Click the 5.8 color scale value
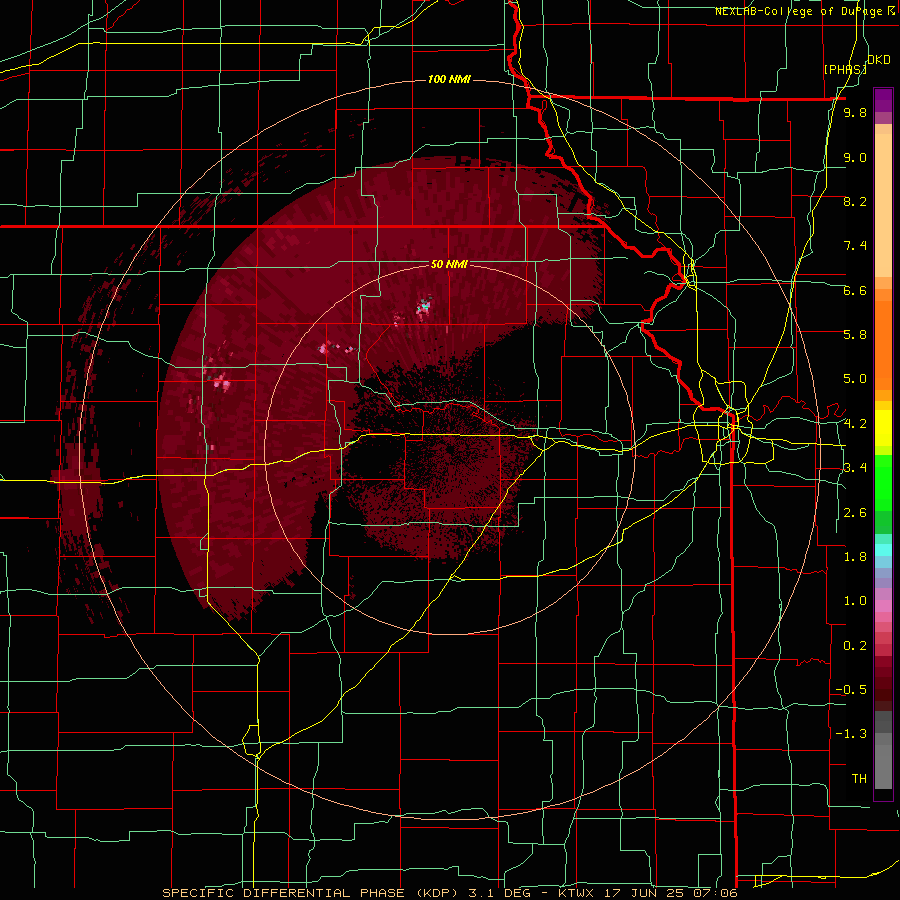Viewport: 900px width, 900px height. (x=855, y=335)
